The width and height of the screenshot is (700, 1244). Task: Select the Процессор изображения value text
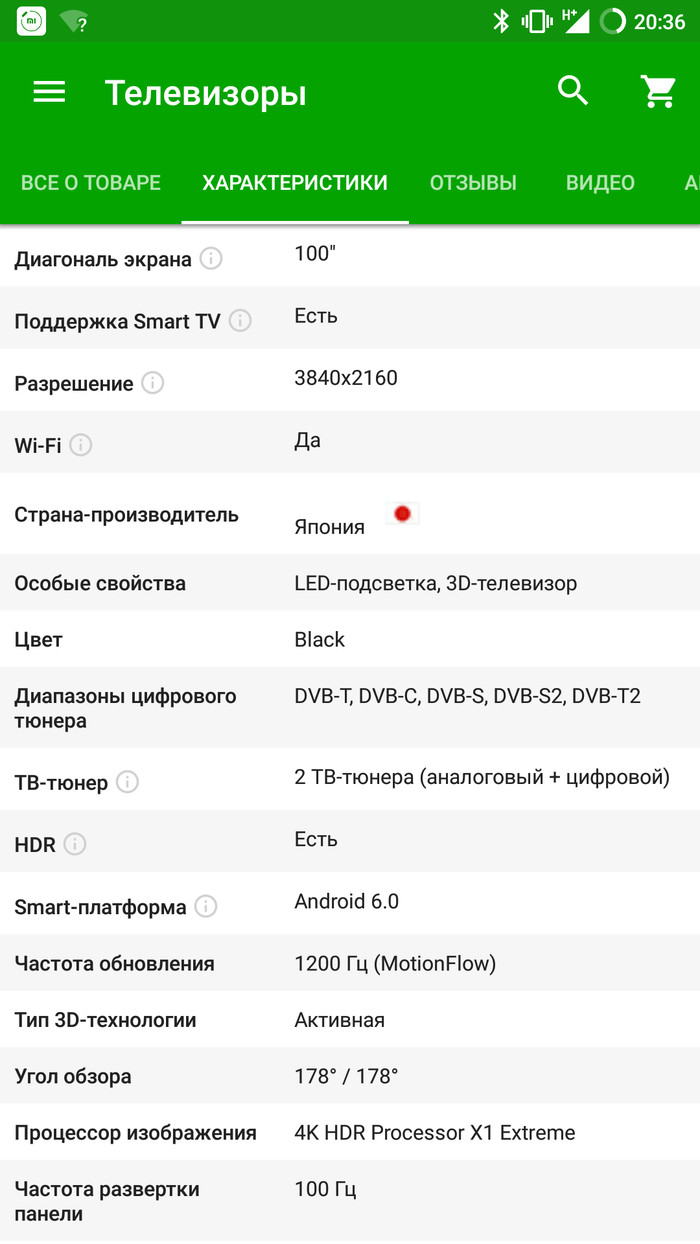click(435, 1133)
